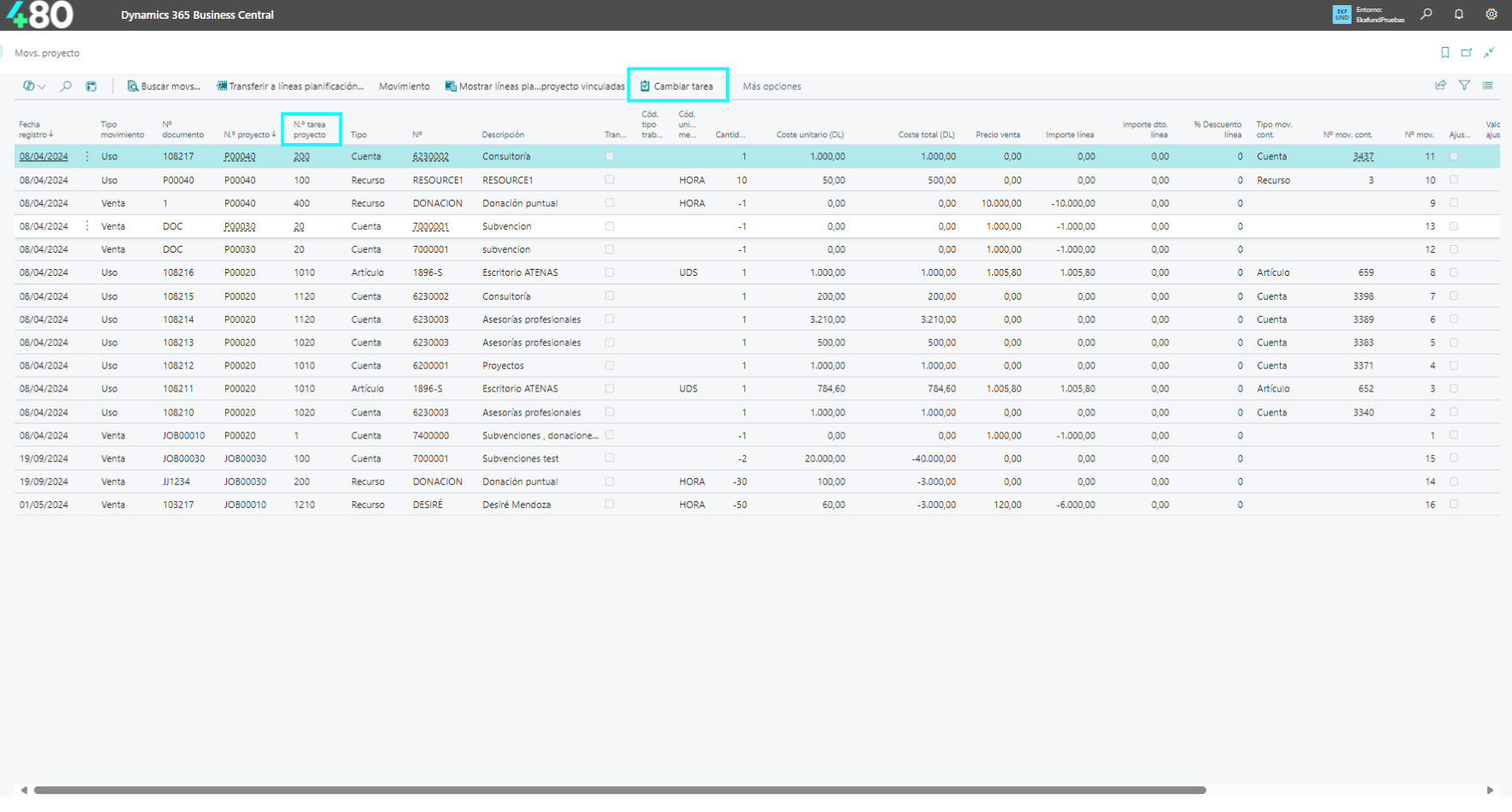Click the Cambiar tarea button
The image size is (1512, 812).
(677, 87)
